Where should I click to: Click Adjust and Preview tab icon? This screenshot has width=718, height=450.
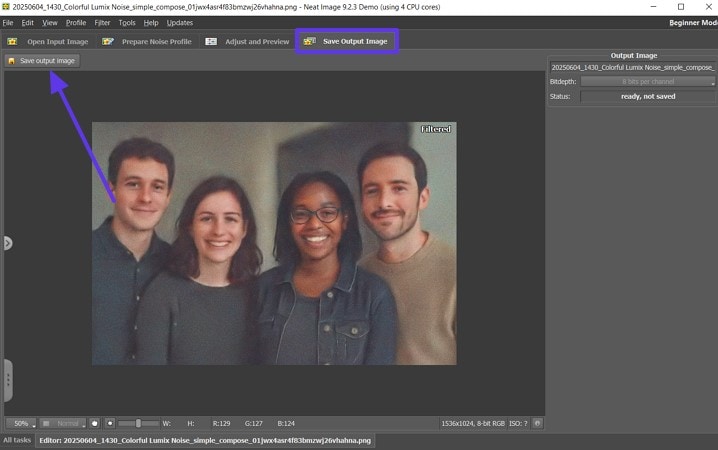[211, 42]
